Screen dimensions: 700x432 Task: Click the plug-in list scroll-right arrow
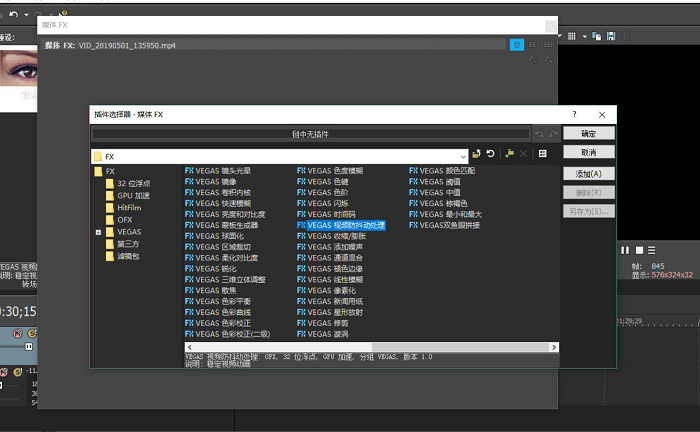pos(554,347)
